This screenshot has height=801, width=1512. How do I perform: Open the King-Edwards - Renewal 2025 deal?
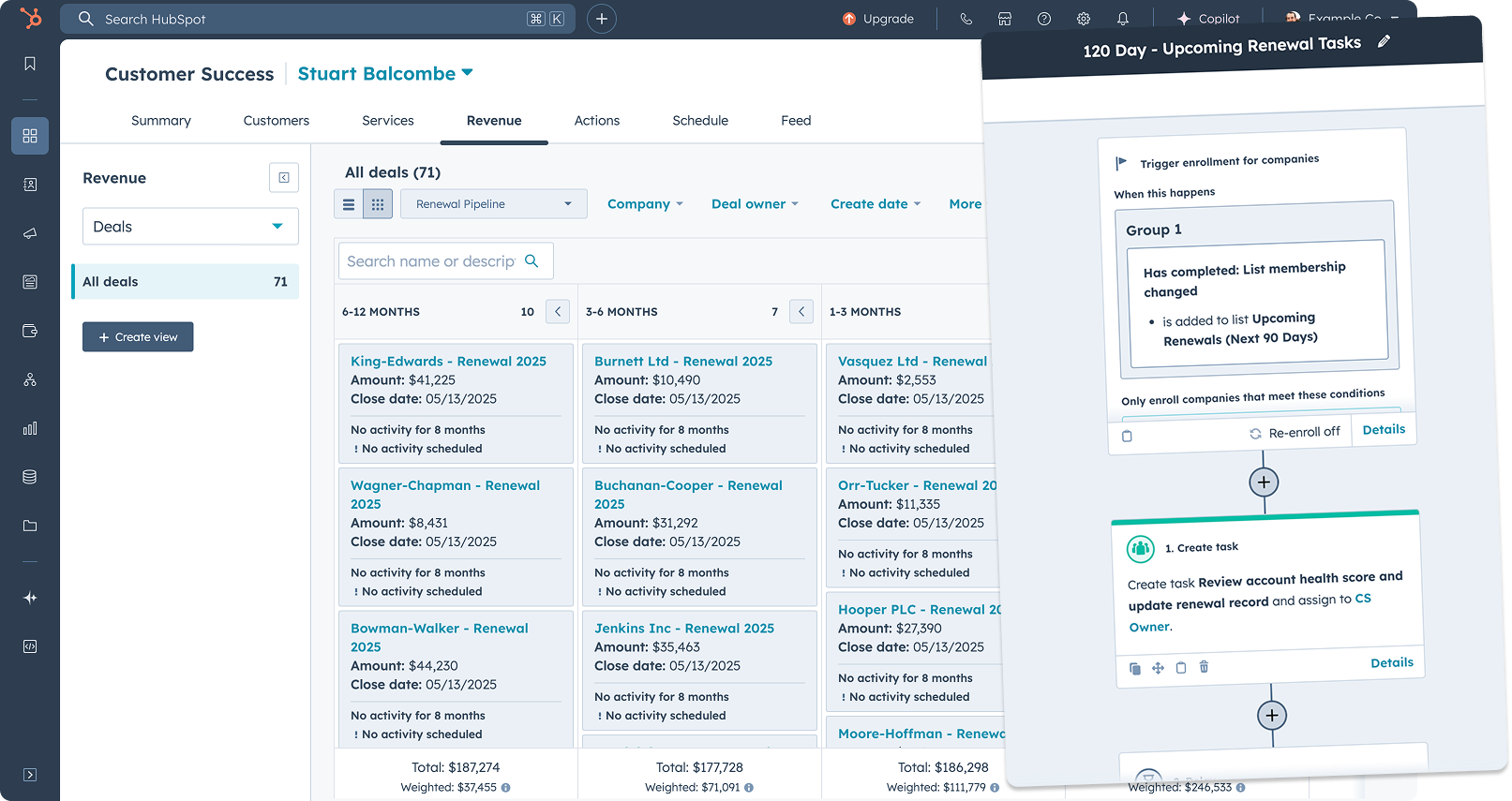click(448, 362)
